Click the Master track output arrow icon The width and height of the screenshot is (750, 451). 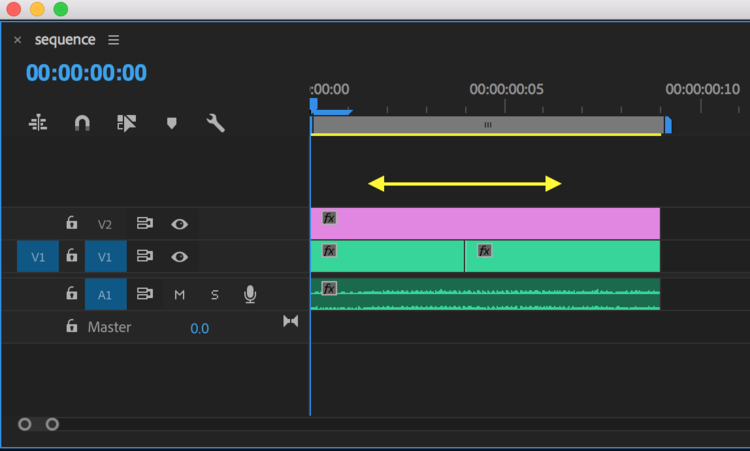coord(290,321)
